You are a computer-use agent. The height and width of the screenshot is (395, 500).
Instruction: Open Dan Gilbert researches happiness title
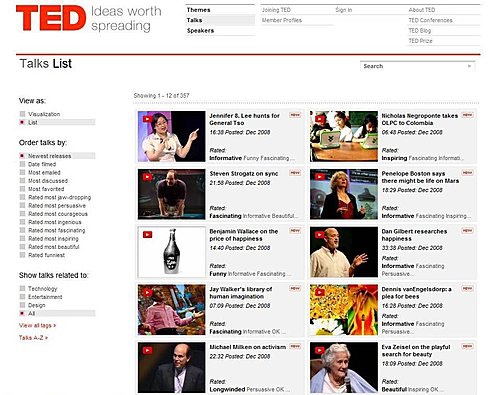click(x=414, y=235)
